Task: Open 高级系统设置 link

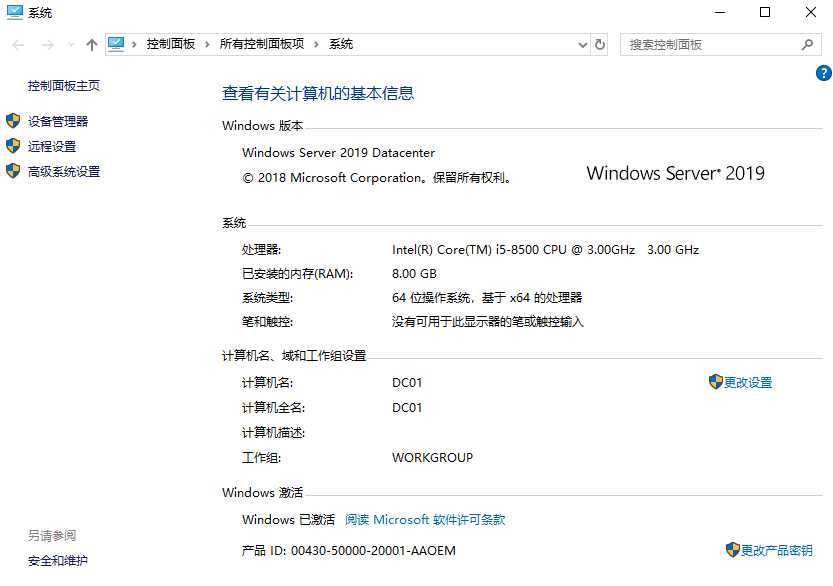Action: click(x=64, y=172)
